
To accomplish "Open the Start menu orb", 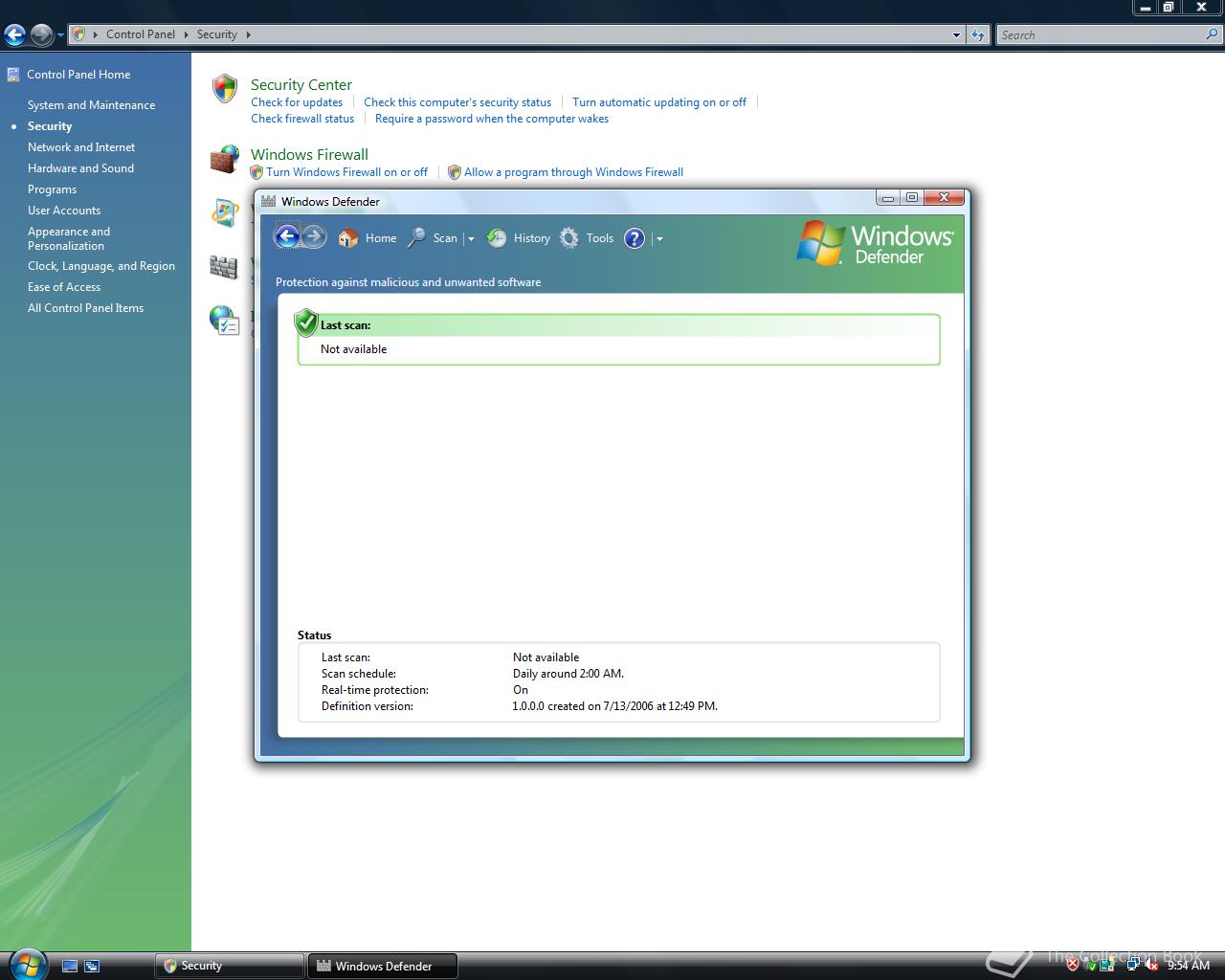I will (28, 963).
